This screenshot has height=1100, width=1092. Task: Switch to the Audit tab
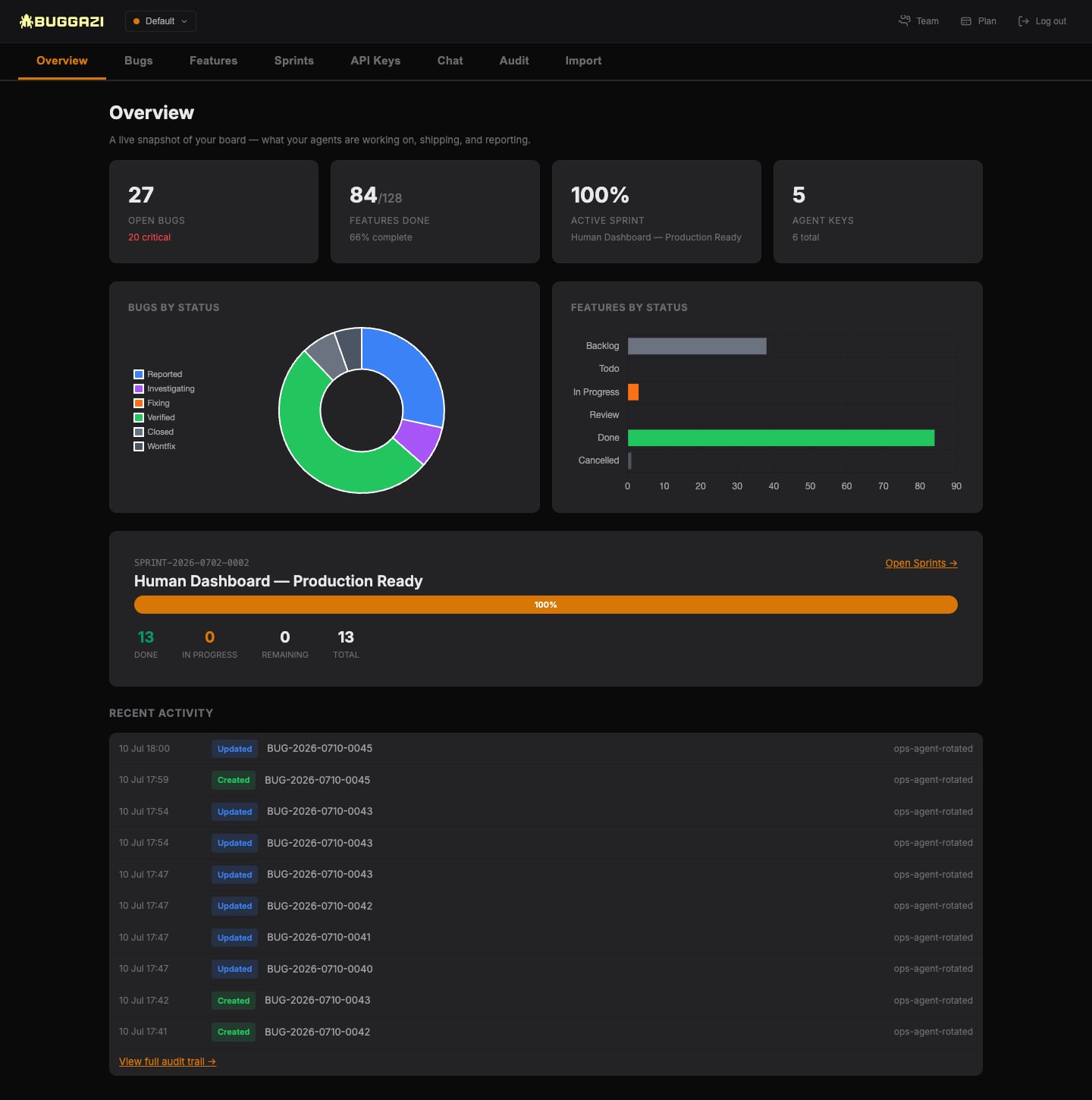pos(514,61)
